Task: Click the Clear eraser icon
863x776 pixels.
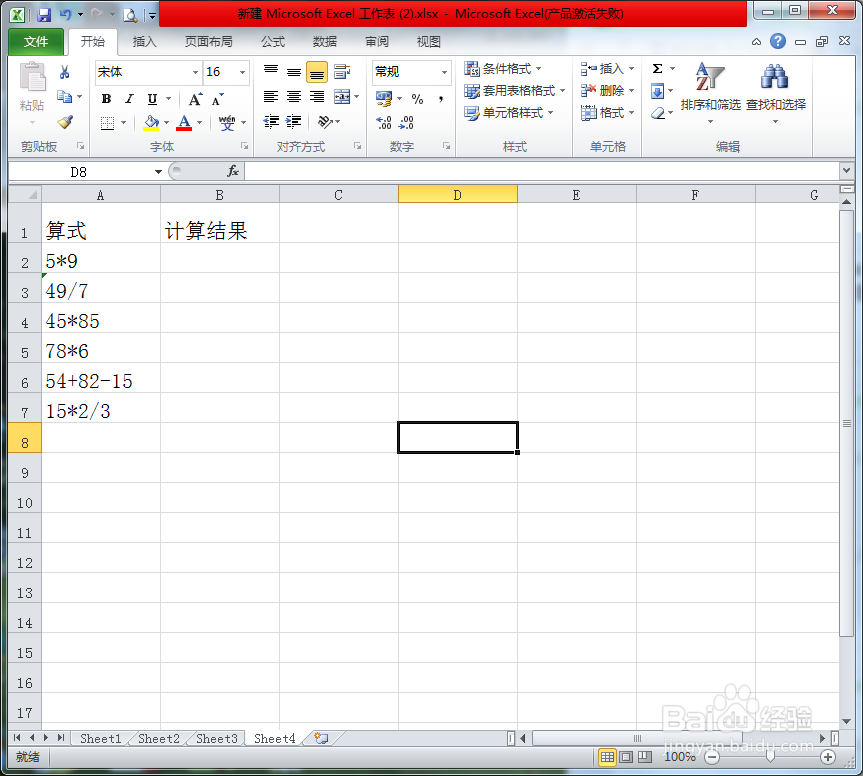Action: click(x=657, y=113)
